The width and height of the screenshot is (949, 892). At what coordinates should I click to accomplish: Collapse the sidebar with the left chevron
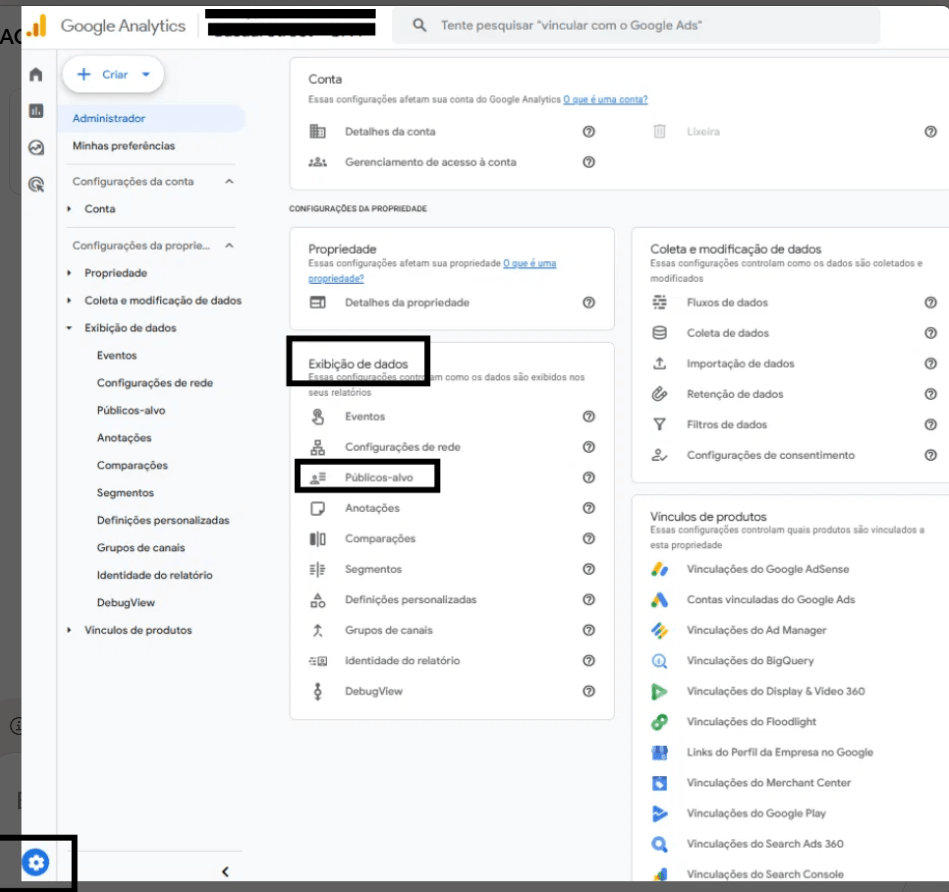225,871
